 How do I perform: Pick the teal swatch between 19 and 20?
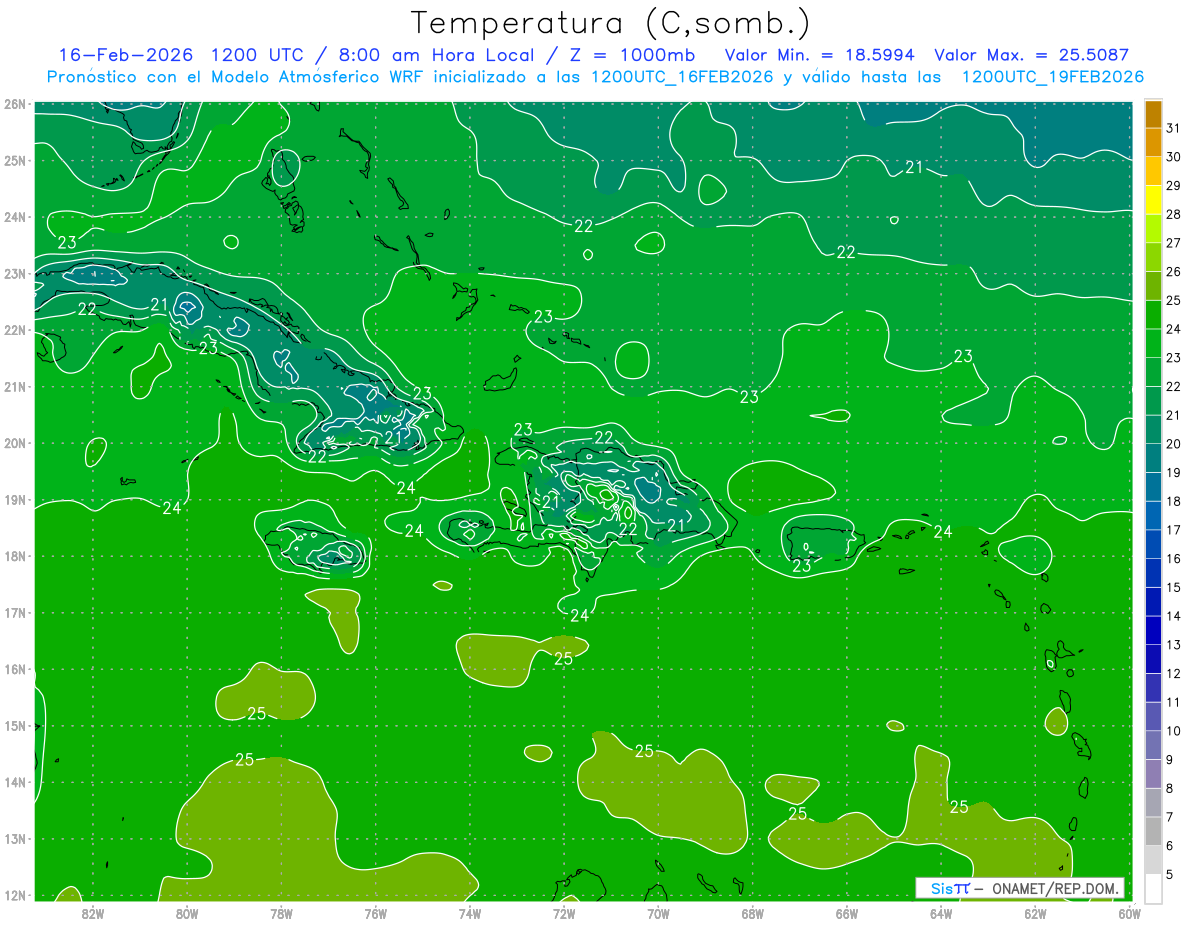(x=1153, y=458)
